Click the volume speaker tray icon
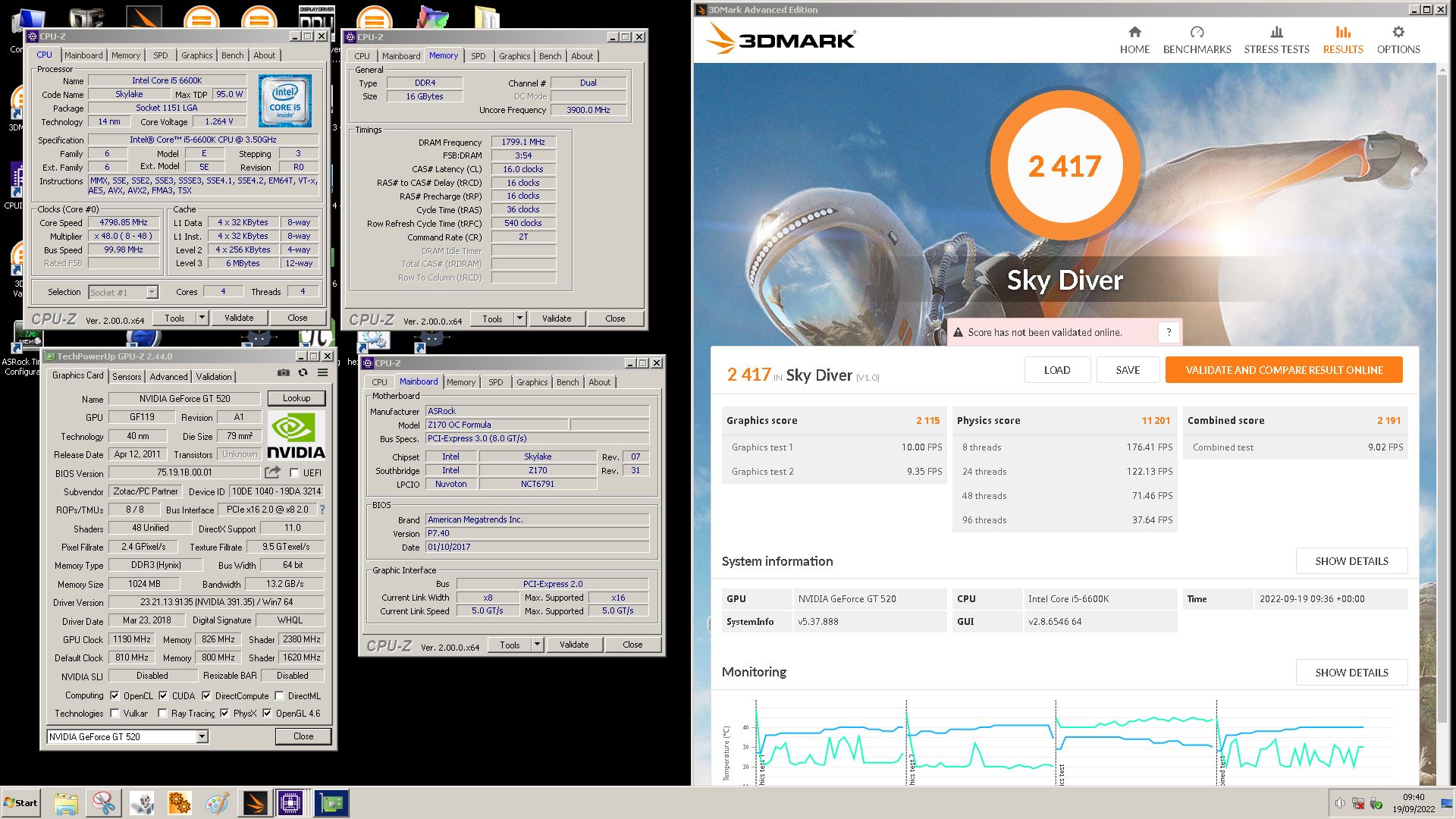1456x819 pixels. 1341,803
